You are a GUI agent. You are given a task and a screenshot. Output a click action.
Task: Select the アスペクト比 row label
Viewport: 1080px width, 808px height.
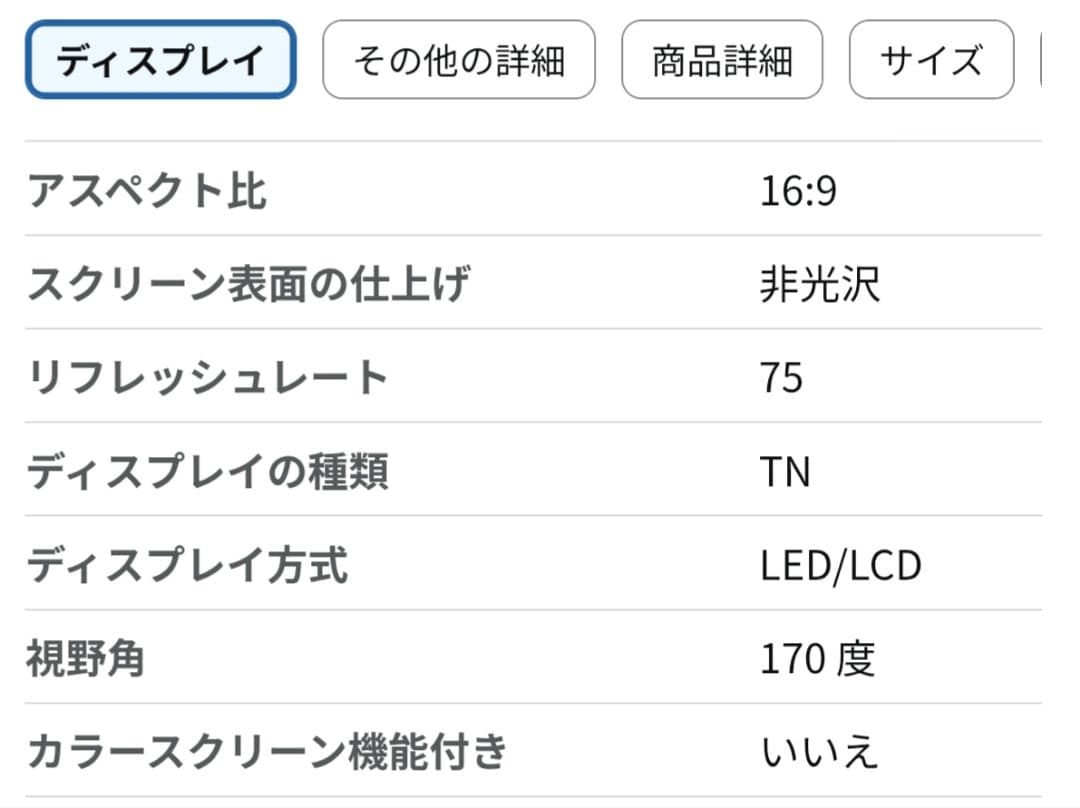[x=148, y=190]
